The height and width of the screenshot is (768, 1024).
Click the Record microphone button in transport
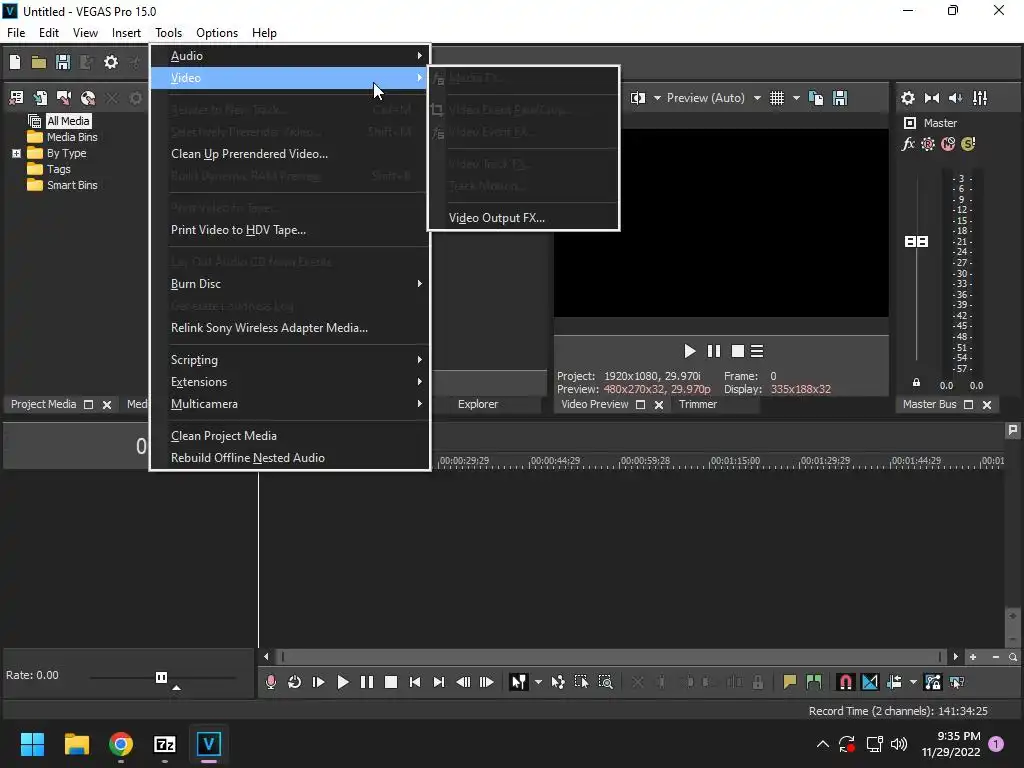[x=270, y=682]
